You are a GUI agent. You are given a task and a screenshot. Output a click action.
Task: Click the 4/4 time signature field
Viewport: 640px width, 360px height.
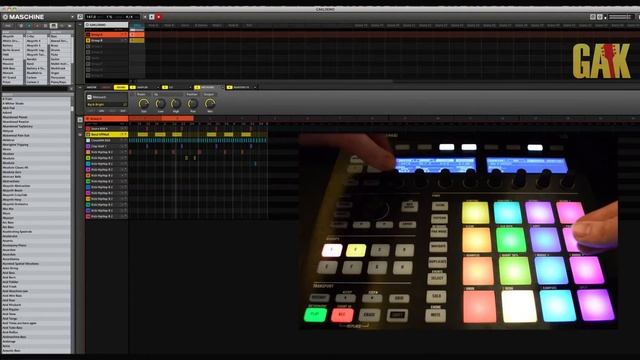click(x=129, y=17)
